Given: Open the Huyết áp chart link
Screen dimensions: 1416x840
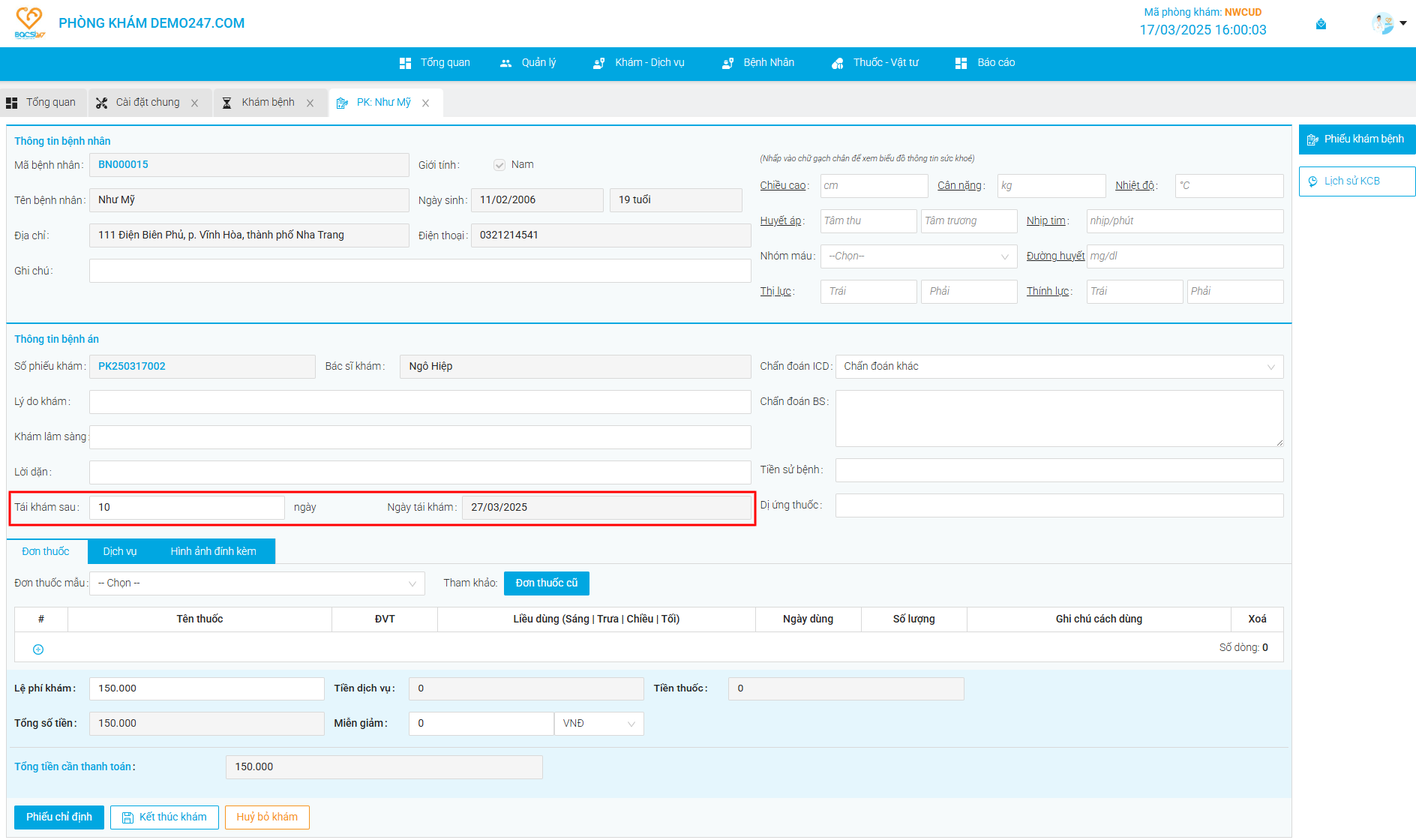Looking at the screenshot, I should [x=781, y=221].
